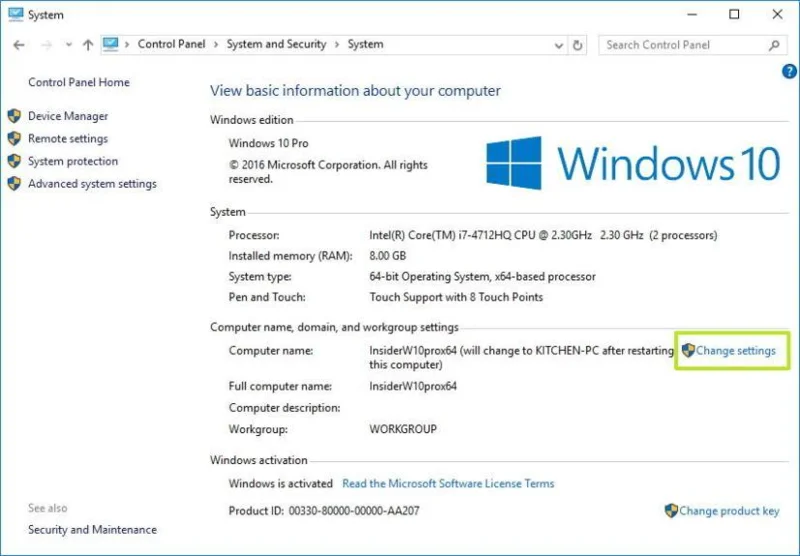Click the magnifier search icon
This screenshot has height=556, width=800.
click(774, 45)
